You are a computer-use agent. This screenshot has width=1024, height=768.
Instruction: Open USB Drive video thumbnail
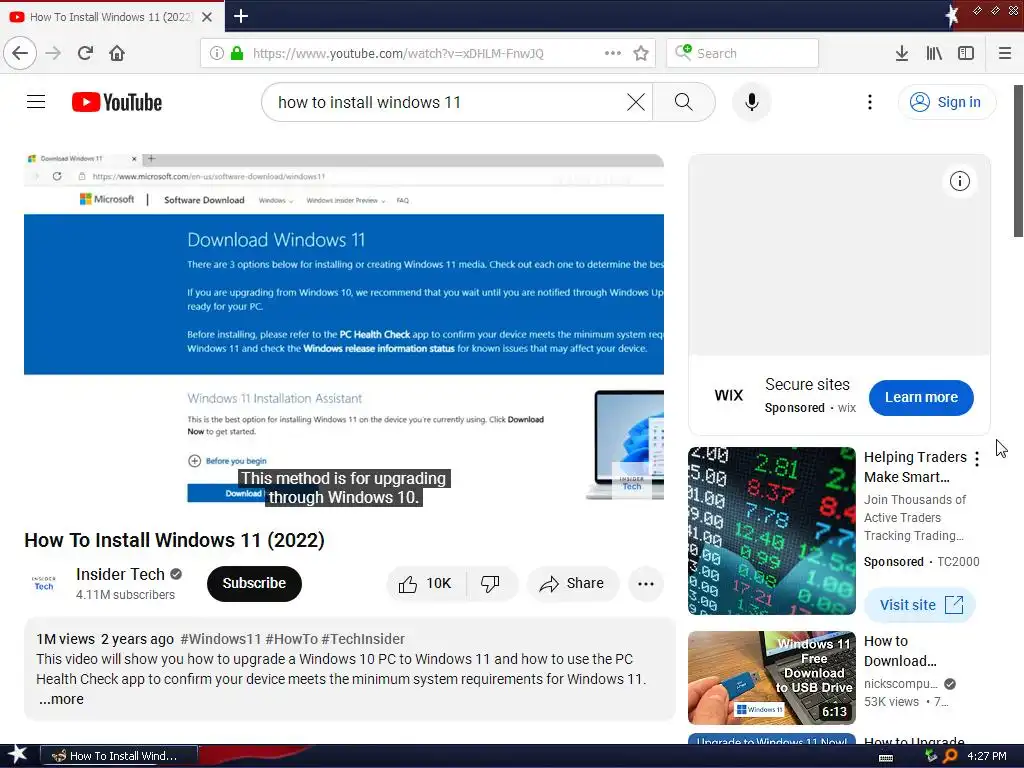[771, 677]
